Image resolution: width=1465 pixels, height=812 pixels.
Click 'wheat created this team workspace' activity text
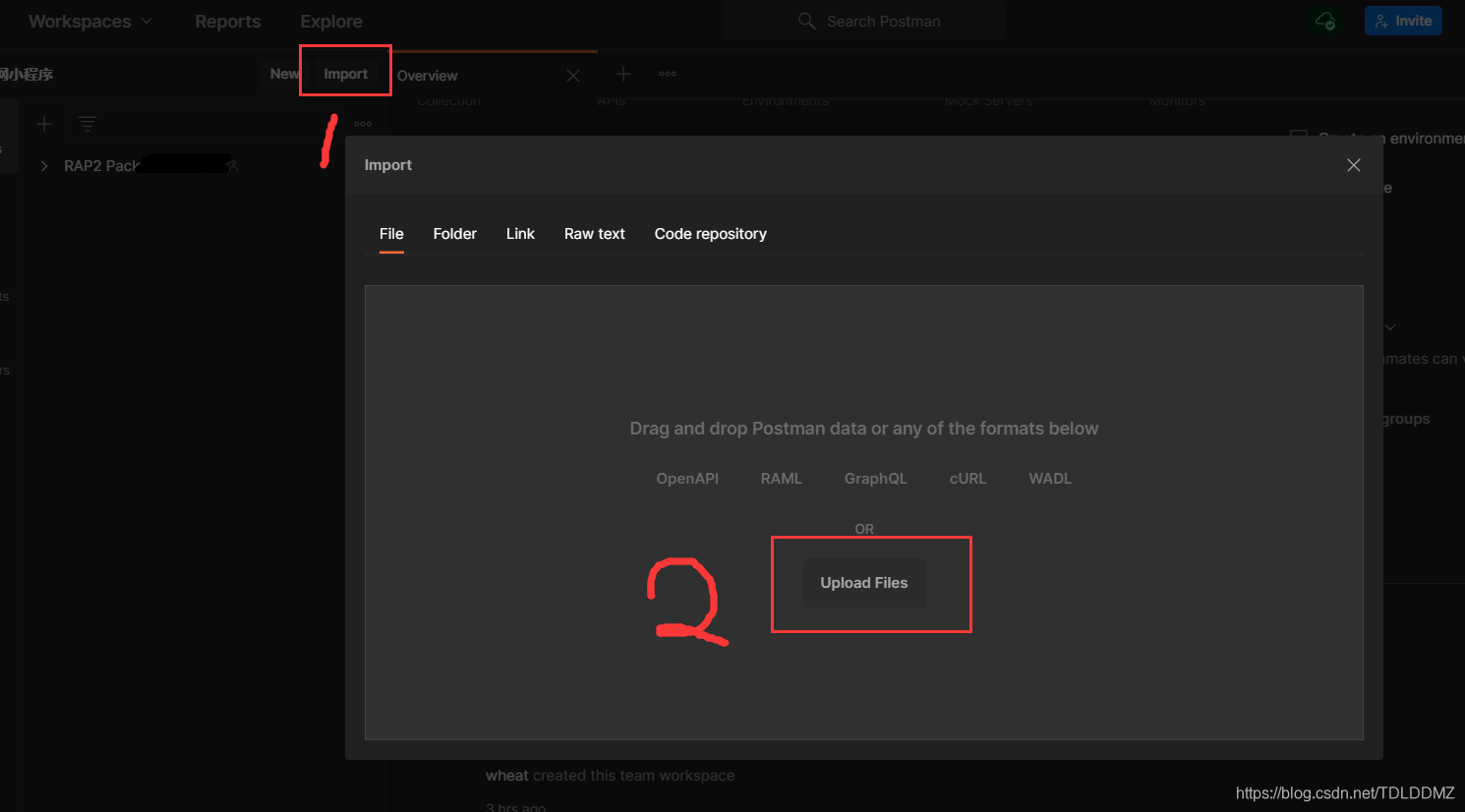click(610, 776)
